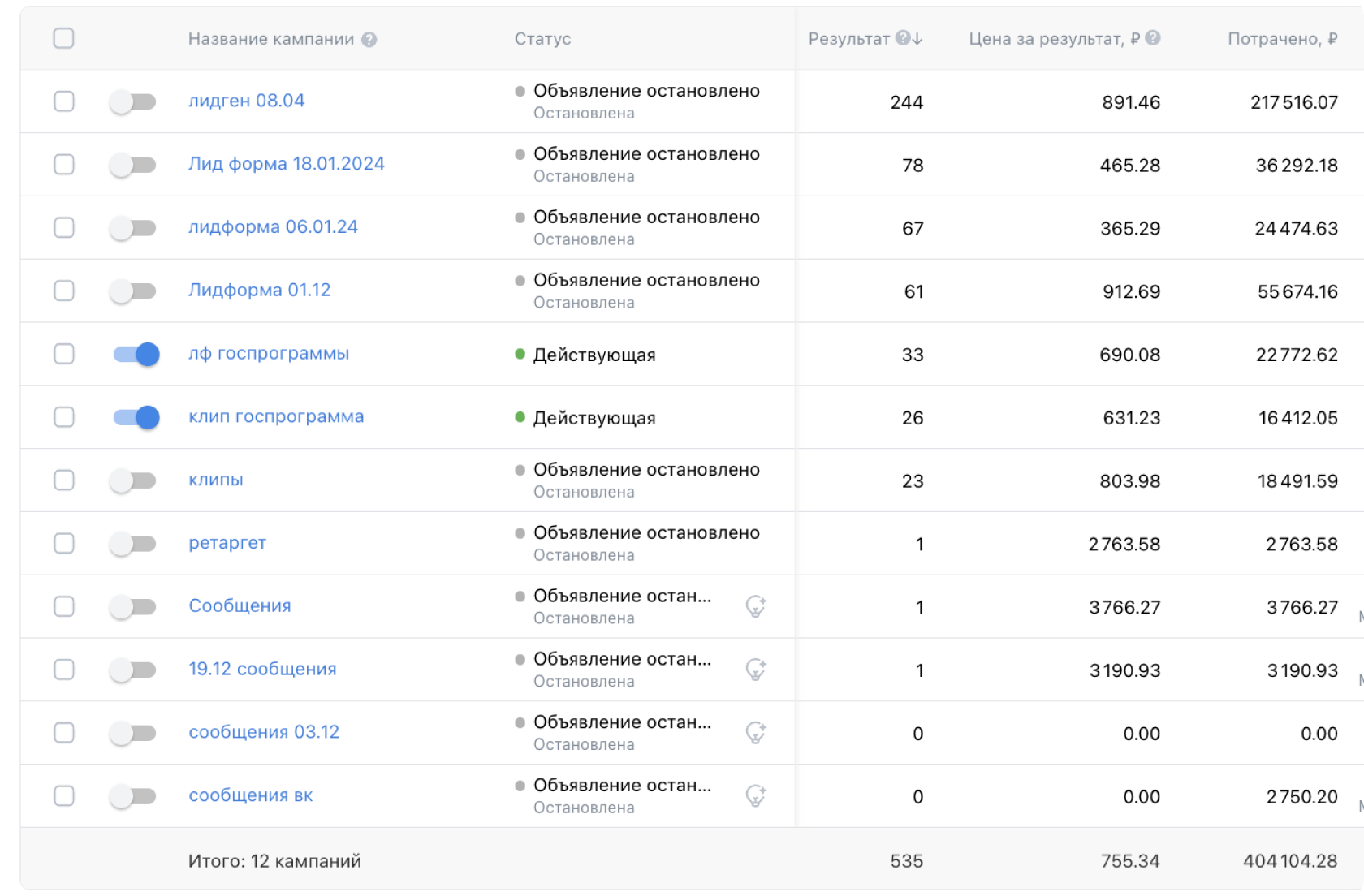Check the box for клипы campaign
Image resolution: width=1364 pixels, height=896 pixels.
(64, 480)
